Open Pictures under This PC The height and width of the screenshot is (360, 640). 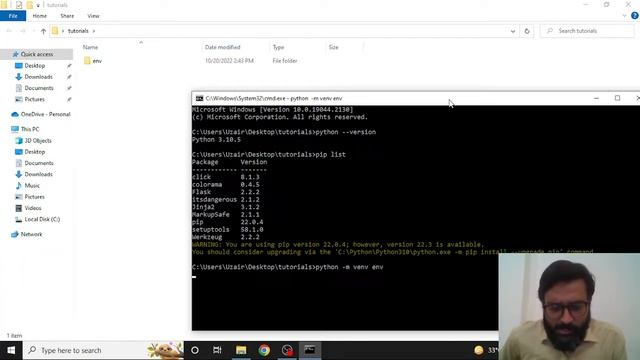34,197
